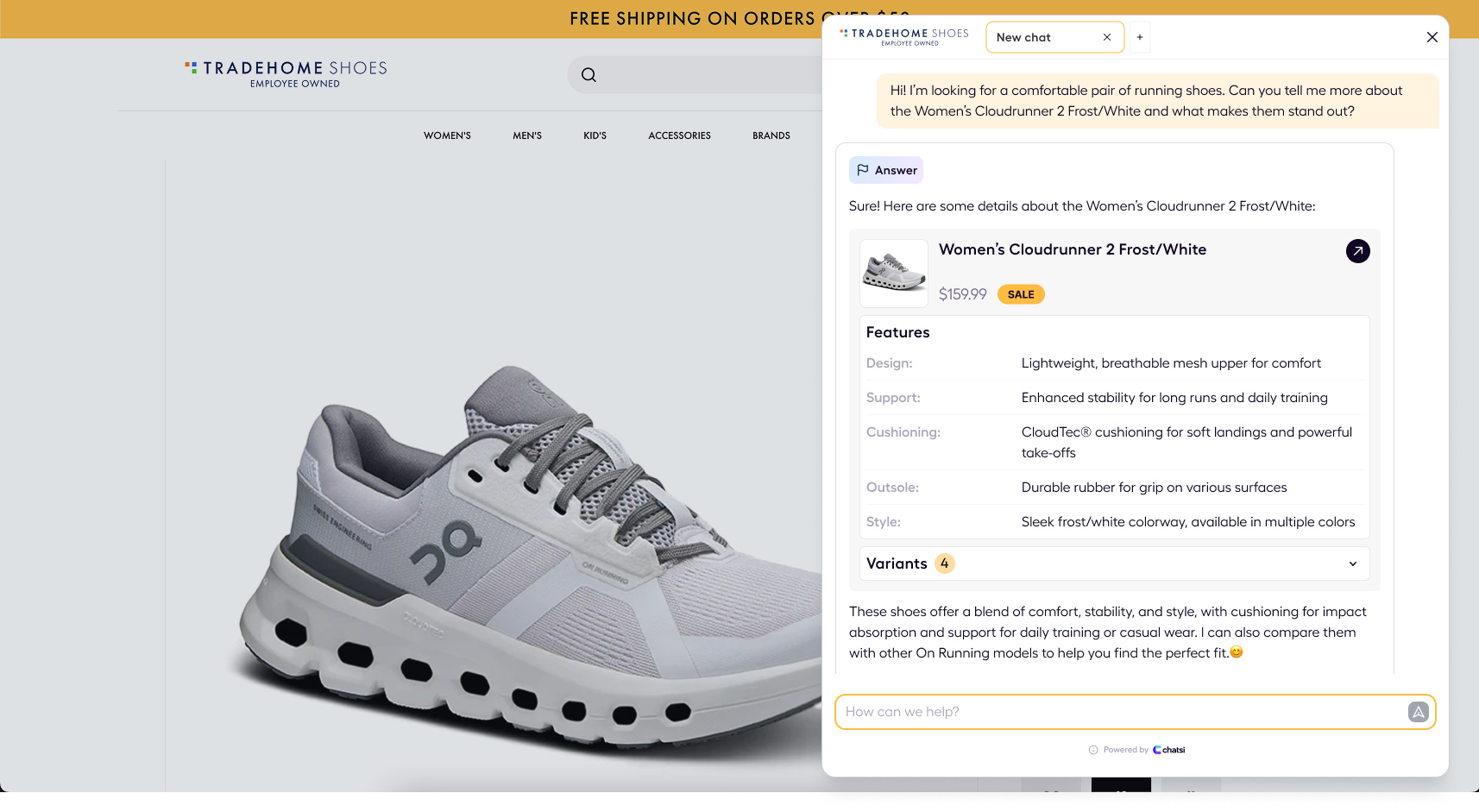Click the summary paragraph starting "These shoes offer"
This screenshot has width=1479, height=812.
(x=1107, y=633)
